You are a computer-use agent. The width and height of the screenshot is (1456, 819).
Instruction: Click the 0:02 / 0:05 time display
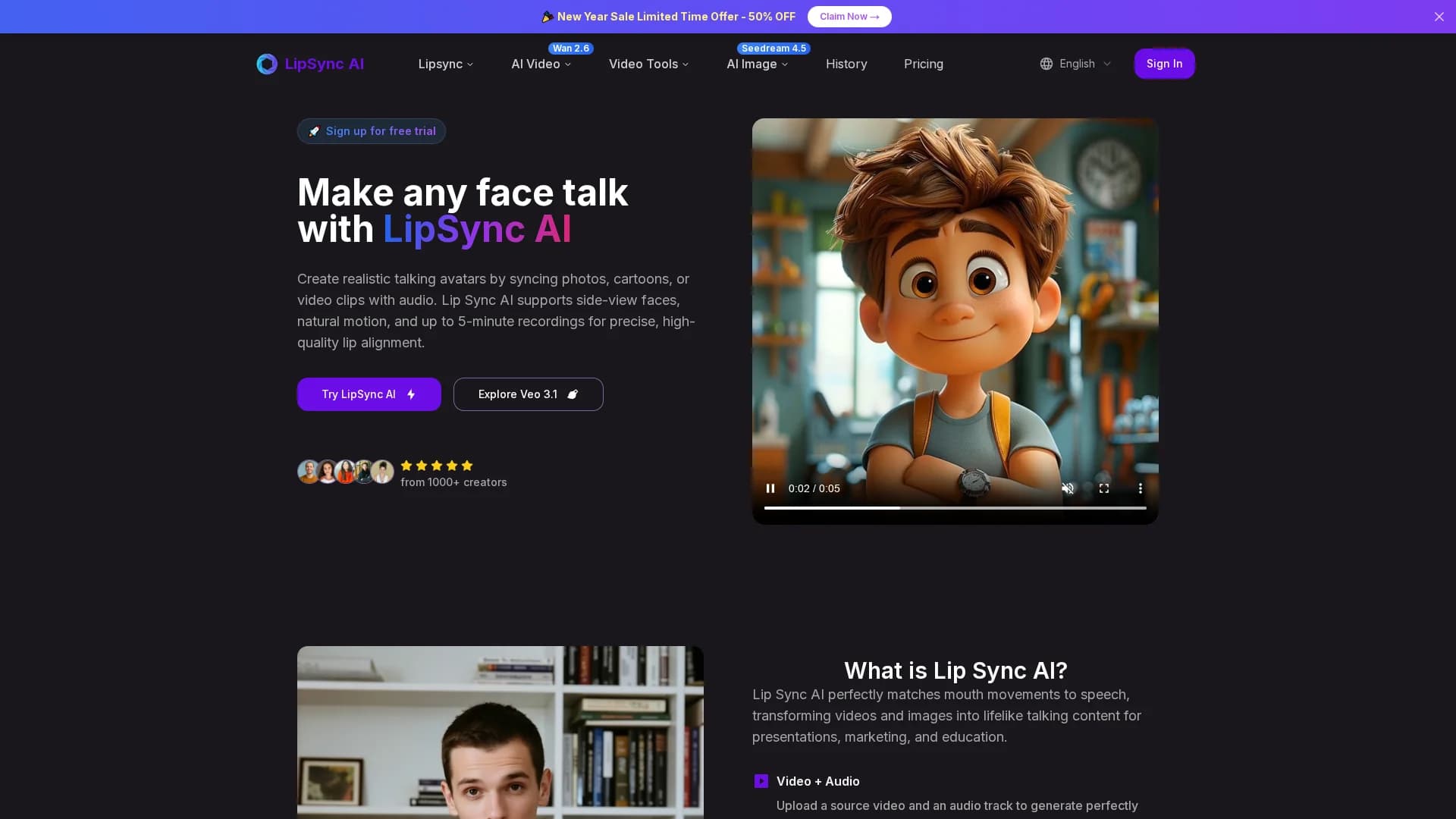point(814,488)
